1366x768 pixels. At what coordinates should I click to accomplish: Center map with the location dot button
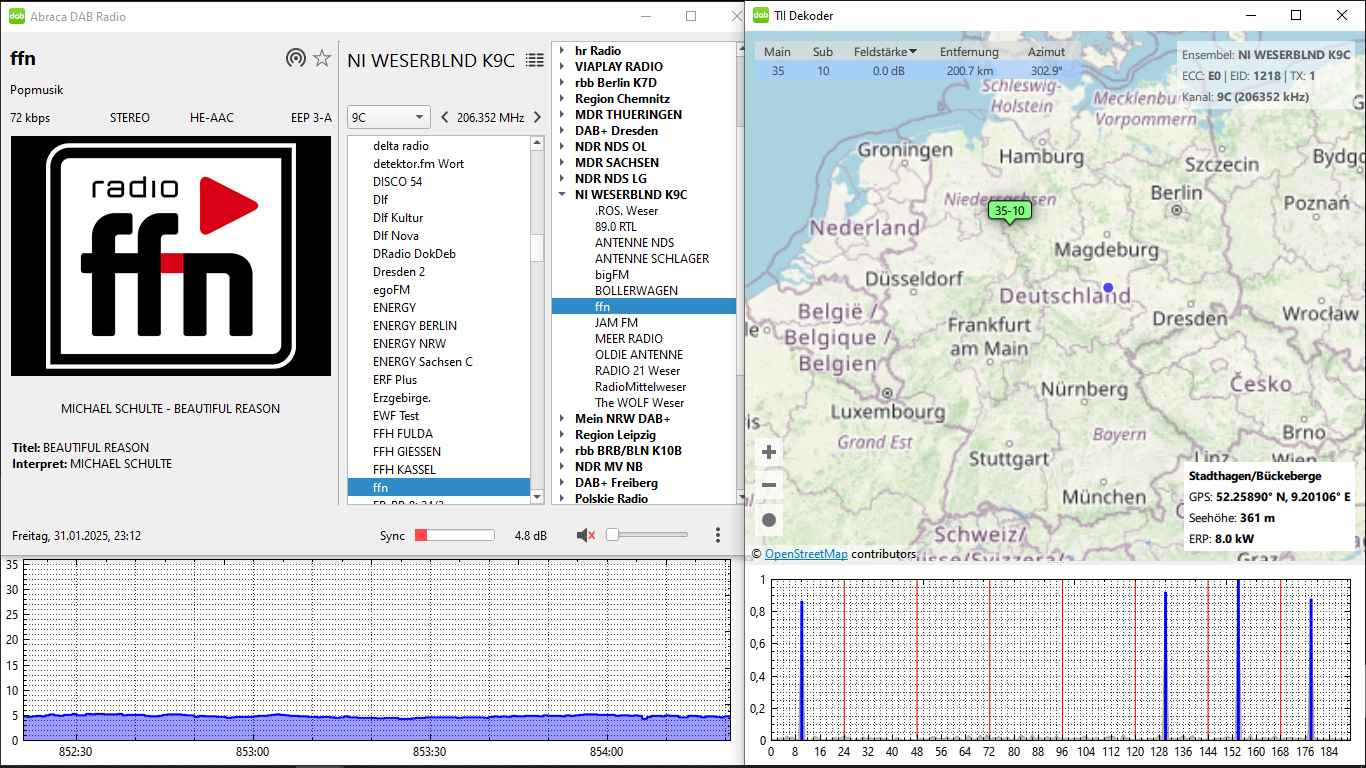[769, 520]
